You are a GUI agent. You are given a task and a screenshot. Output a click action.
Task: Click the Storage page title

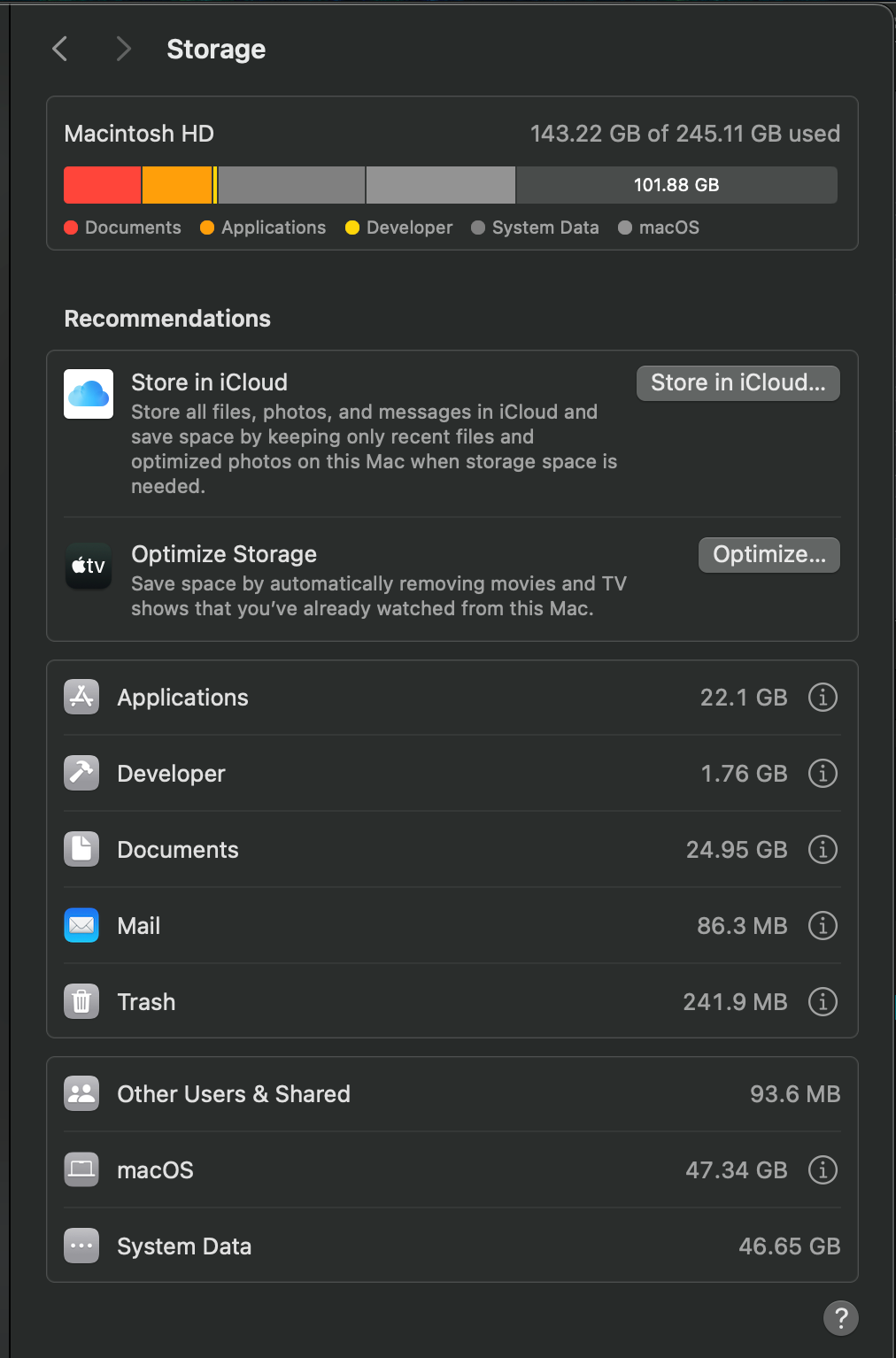(x=216, y=50)
